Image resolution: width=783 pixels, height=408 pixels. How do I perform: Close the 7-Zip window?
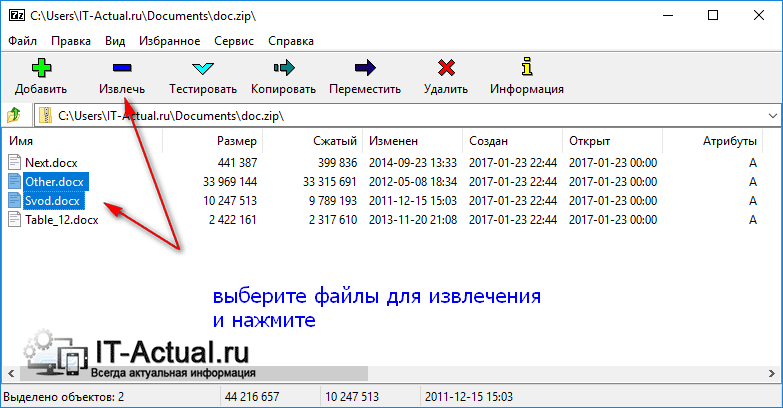[759, 15]
